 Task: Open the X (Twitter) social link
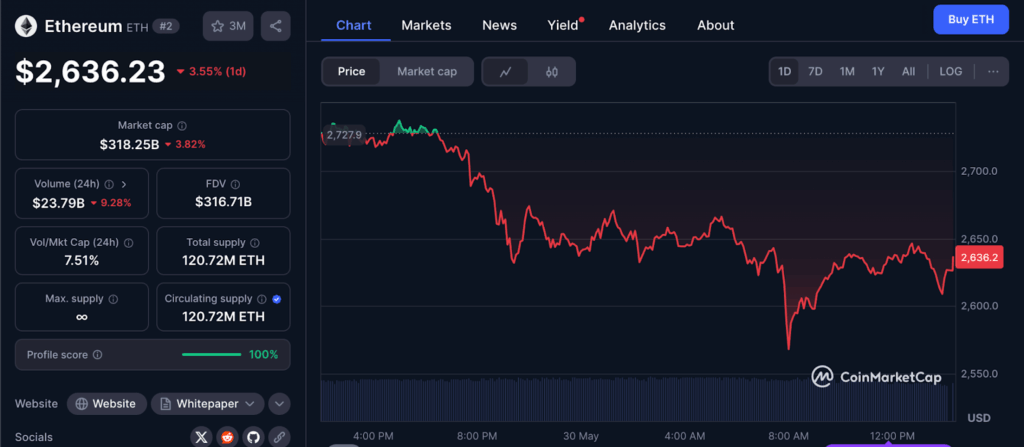coord(202,437)
